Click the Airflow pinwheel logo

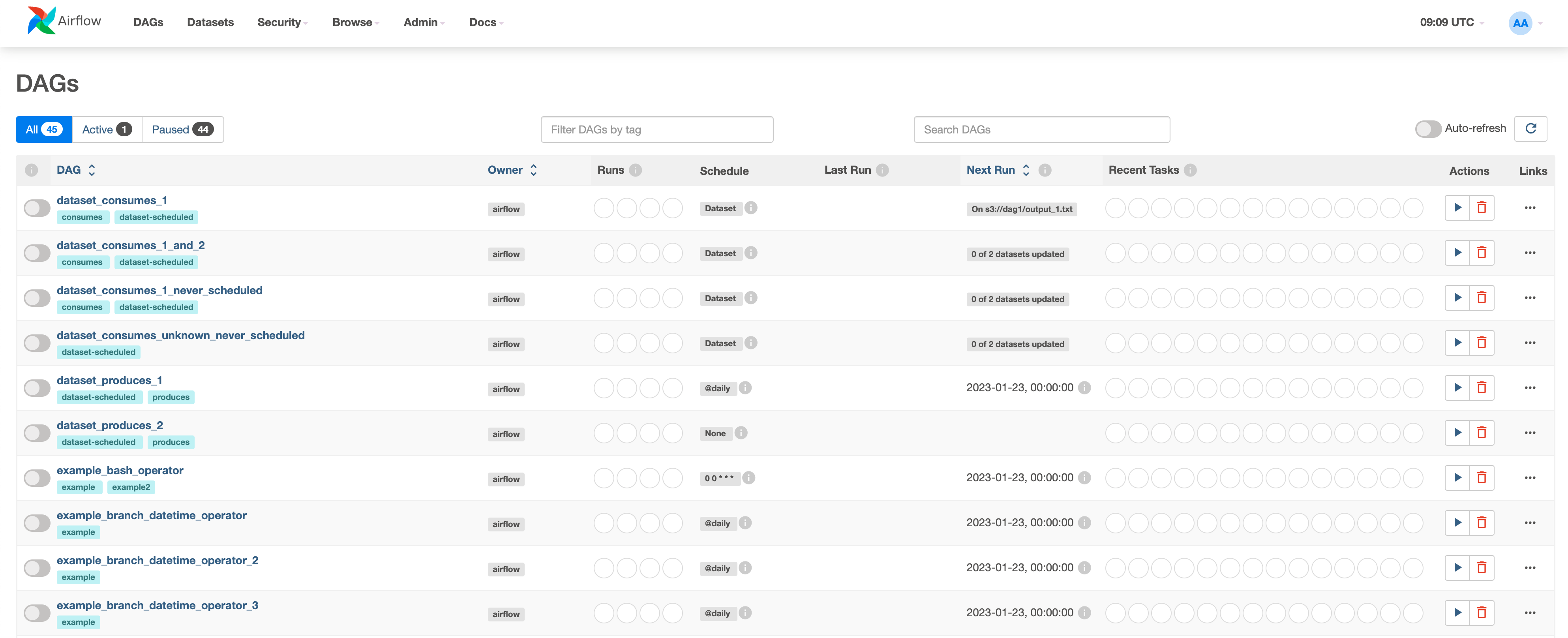41,21
